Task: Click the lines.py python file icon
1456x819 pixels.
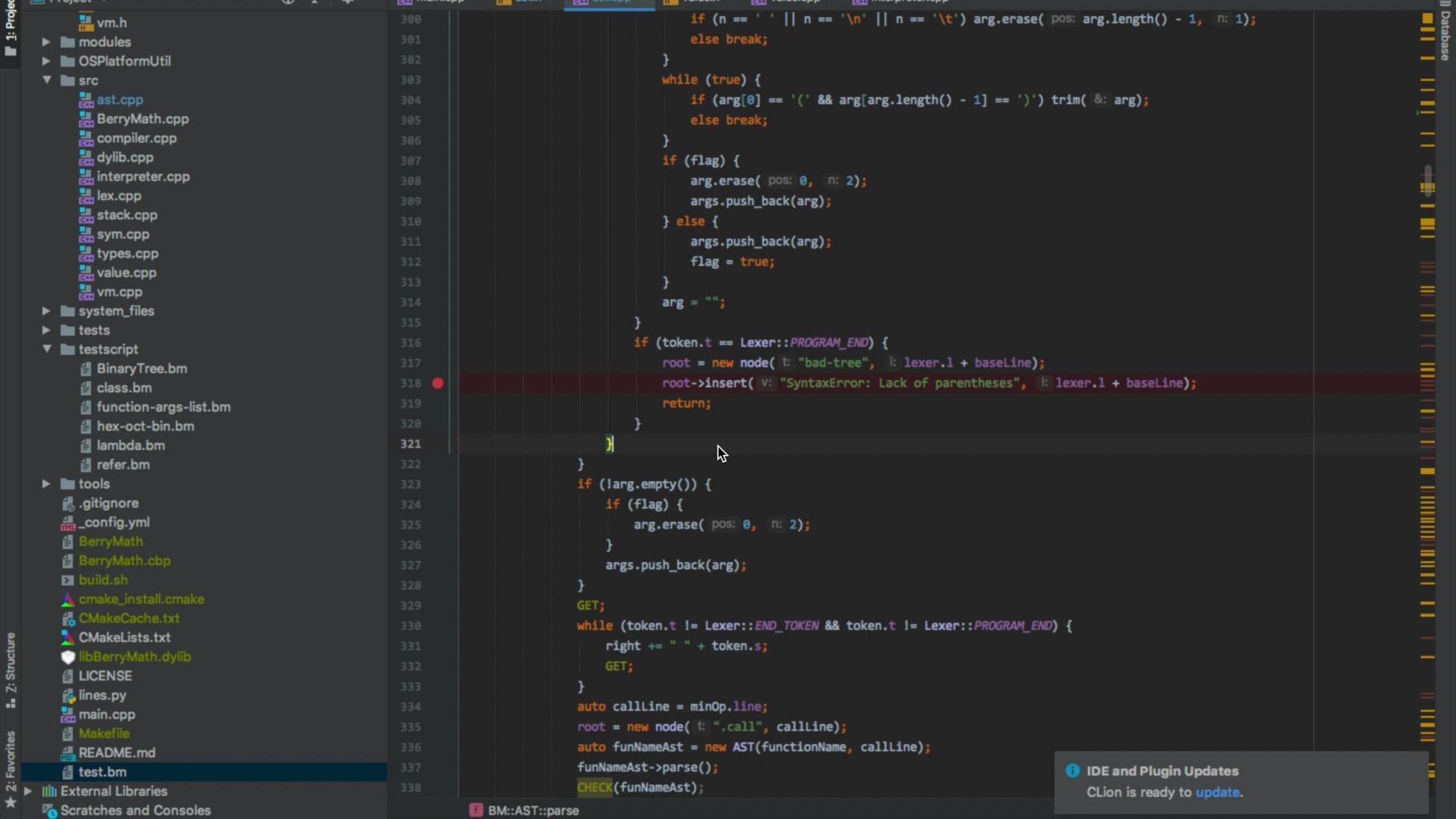Action: click(67, 695)
